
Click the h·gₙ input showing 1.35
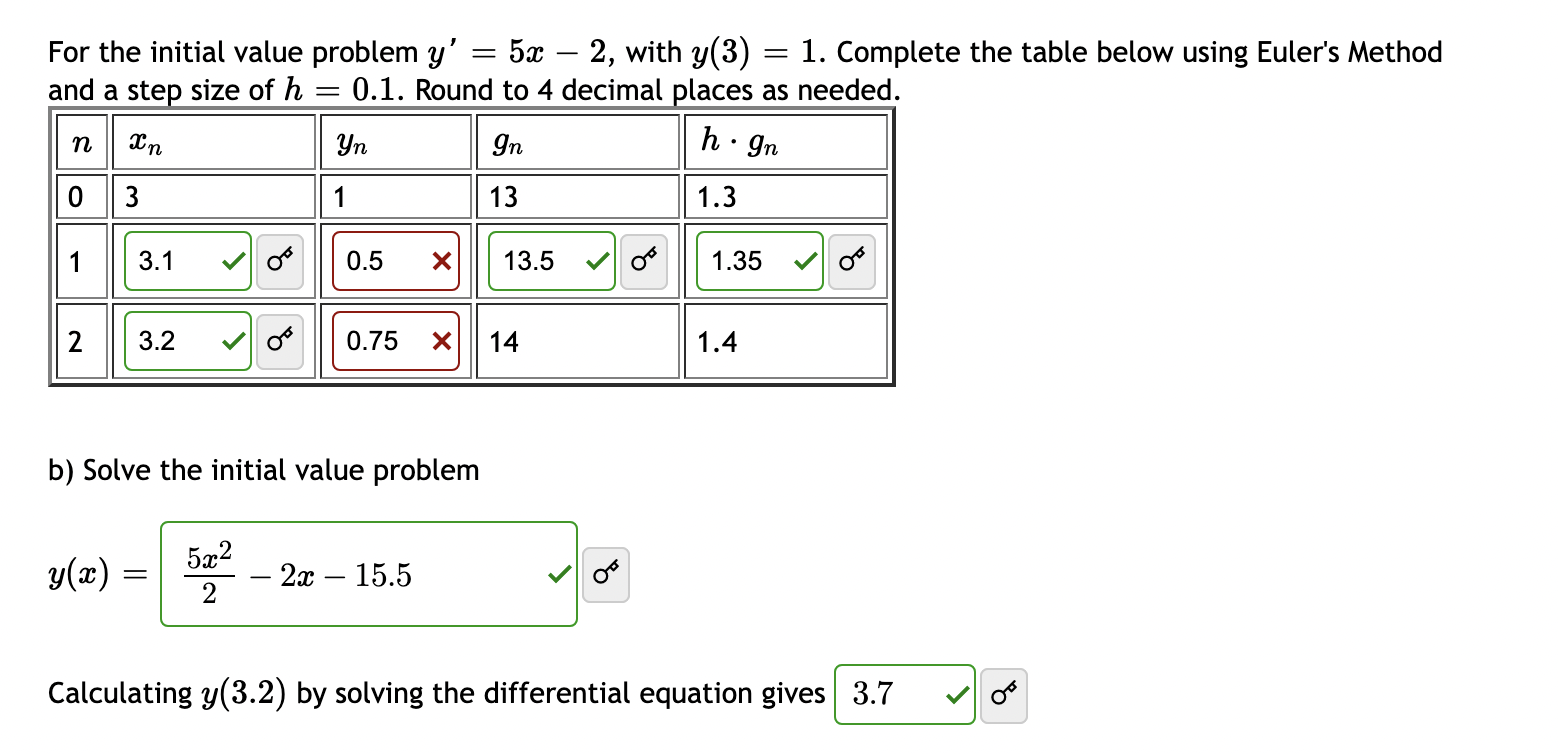750,260
